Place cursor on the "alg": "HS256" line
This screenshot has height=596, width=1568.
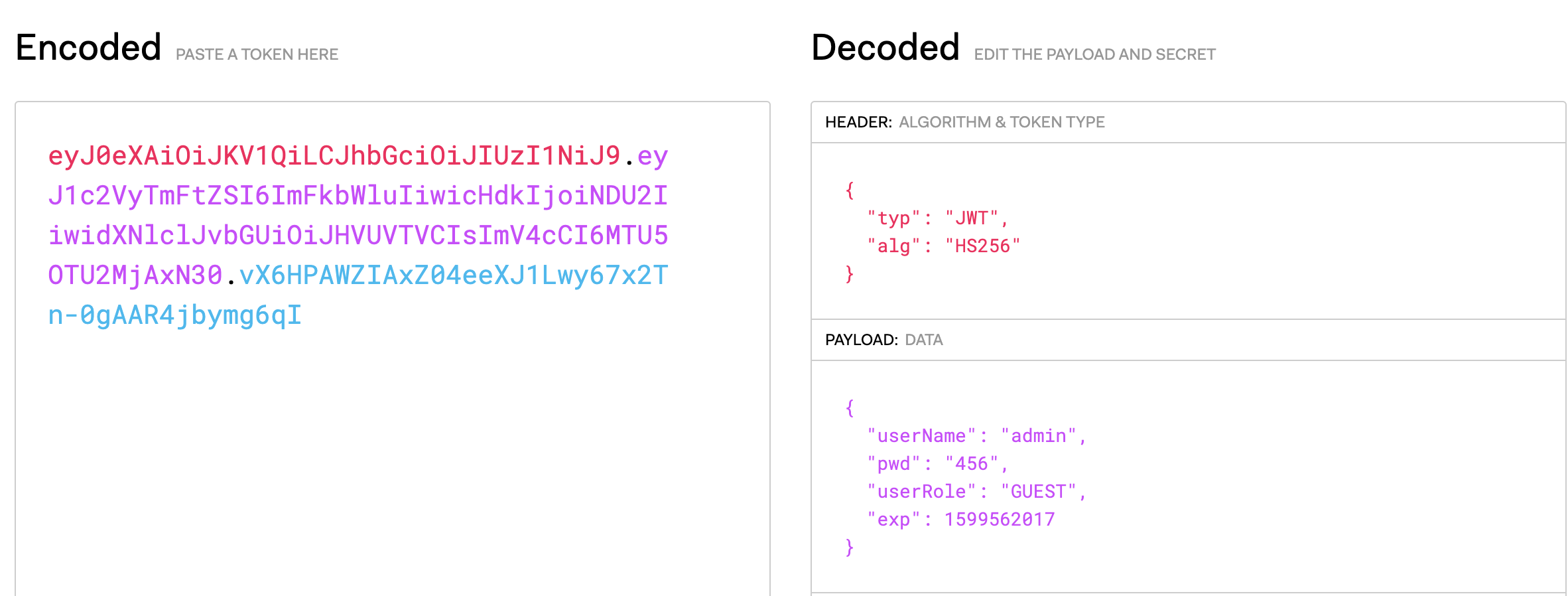[x=943, y=246]
